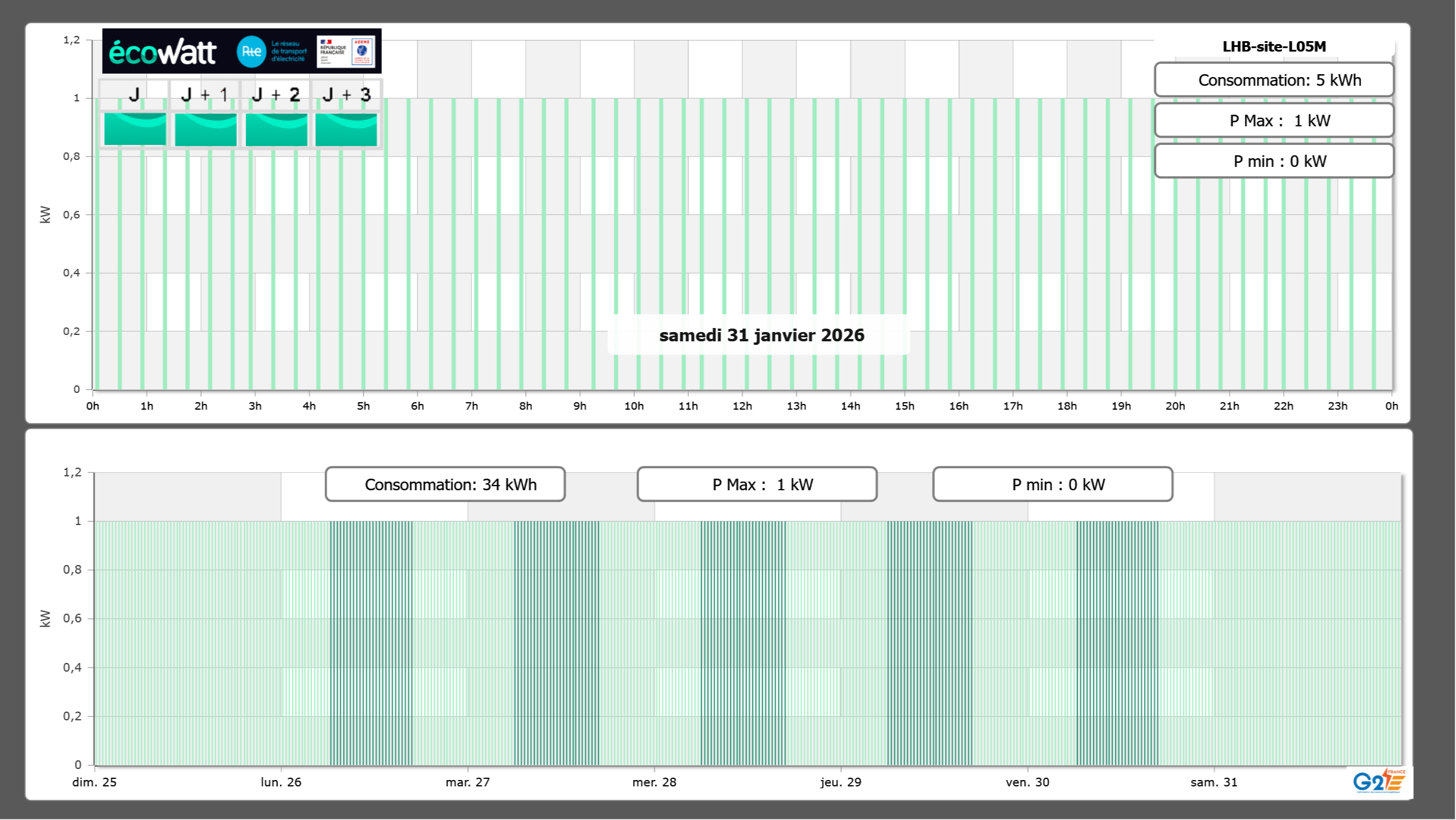1456x820 pixels.
Task: Select the J + 1 tab label
Action: 204,94
